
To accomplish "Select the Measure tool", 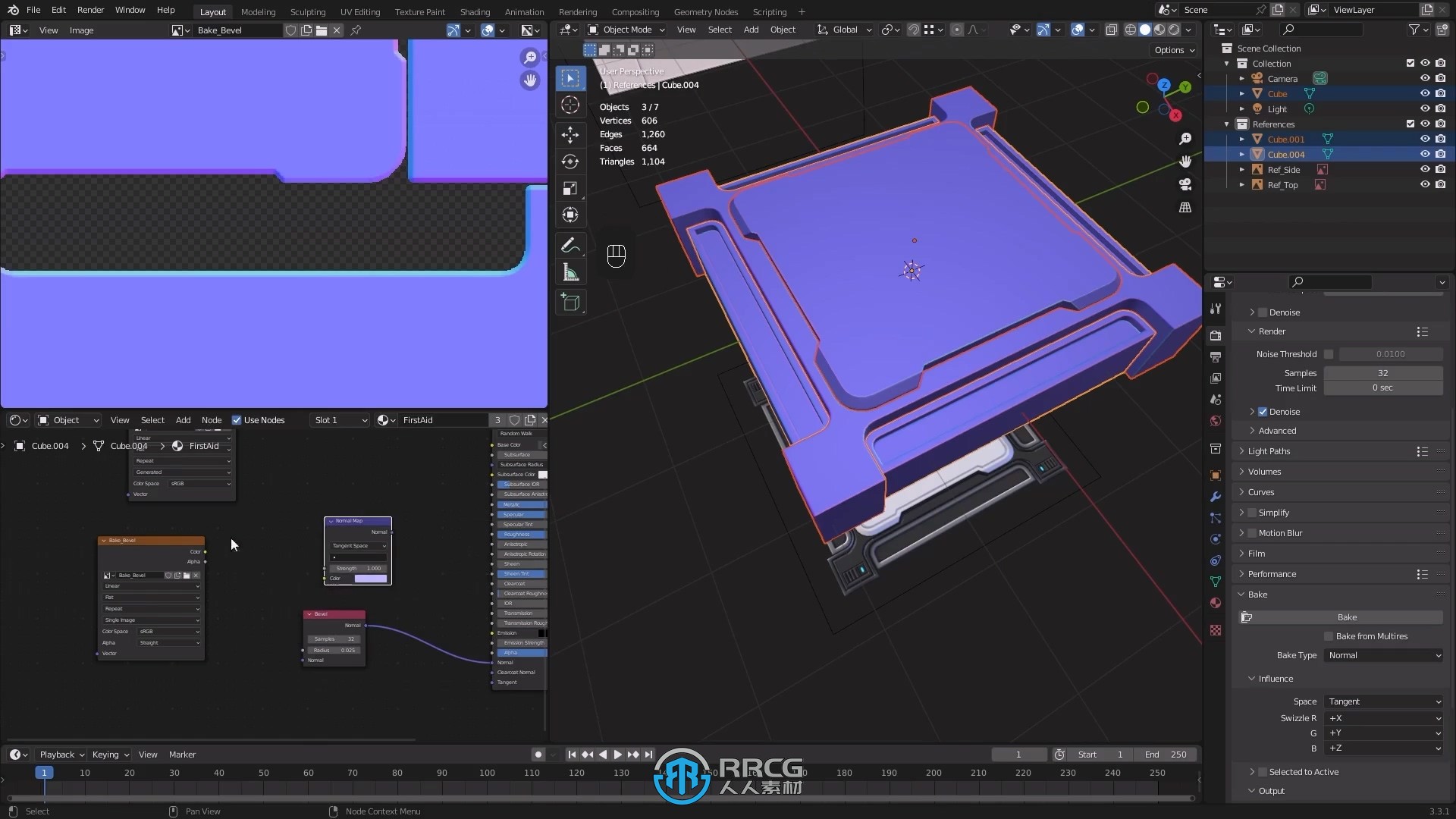I will pyautogui.click(x=570, y=272).
